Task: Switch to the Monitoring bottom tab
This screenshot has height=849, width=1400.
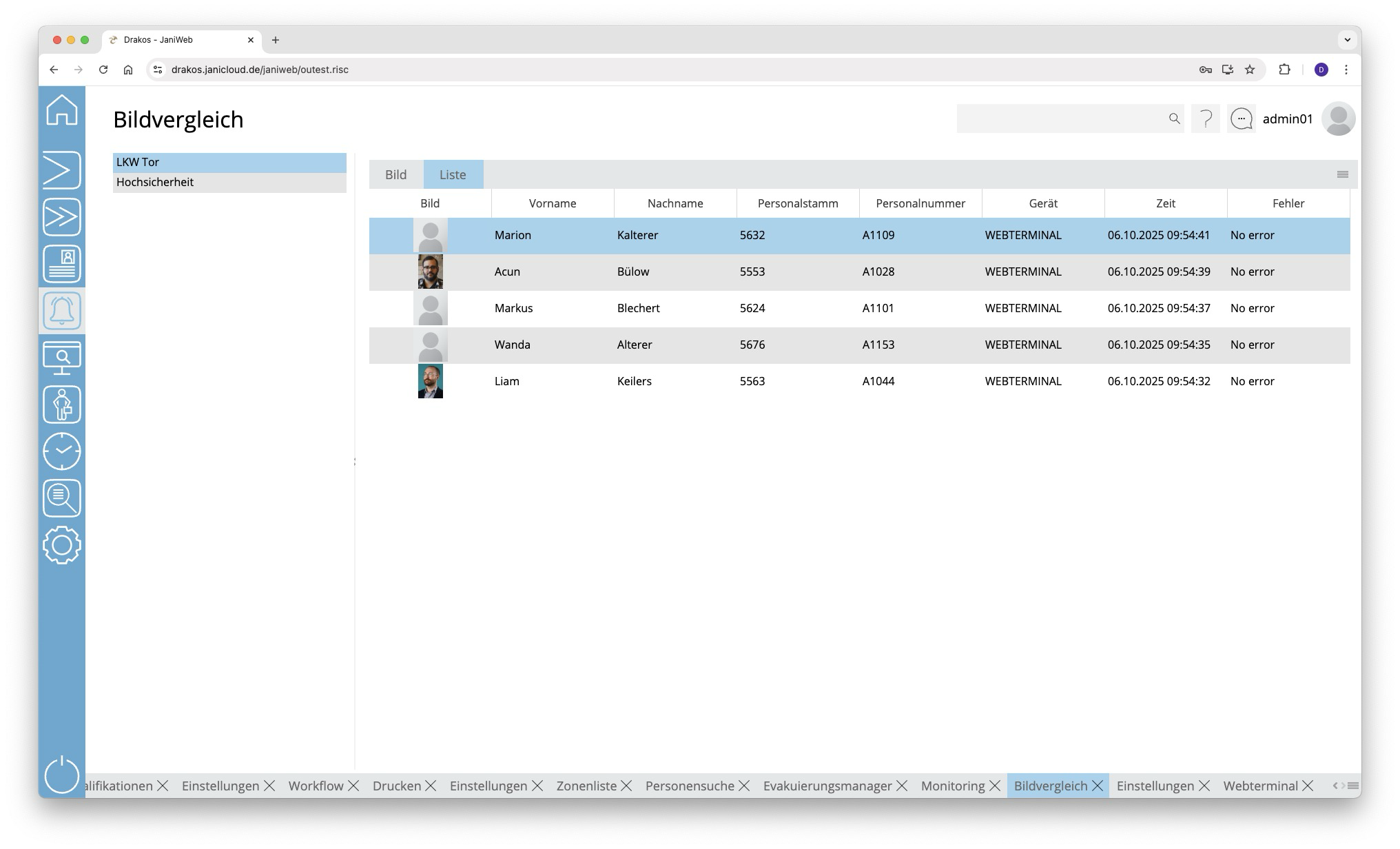Action: pyautogui.click(x=952, y=786)
